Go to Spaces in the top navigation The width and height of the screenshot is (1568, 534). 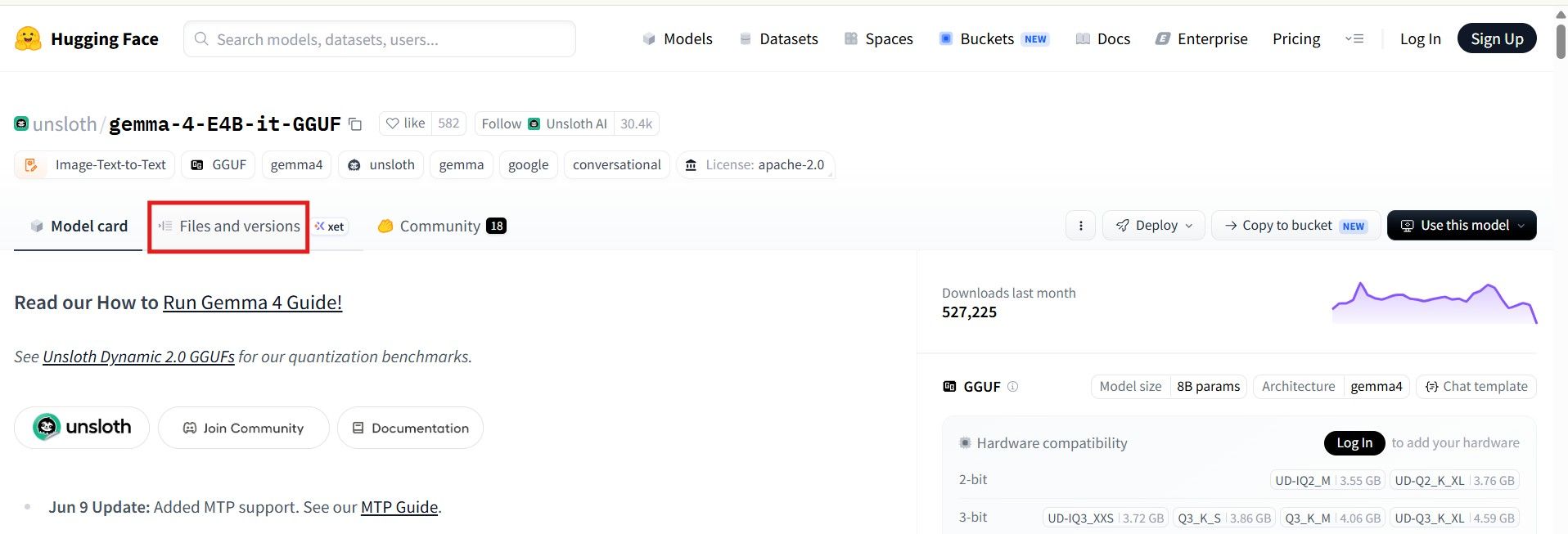[x=879, y=38]
